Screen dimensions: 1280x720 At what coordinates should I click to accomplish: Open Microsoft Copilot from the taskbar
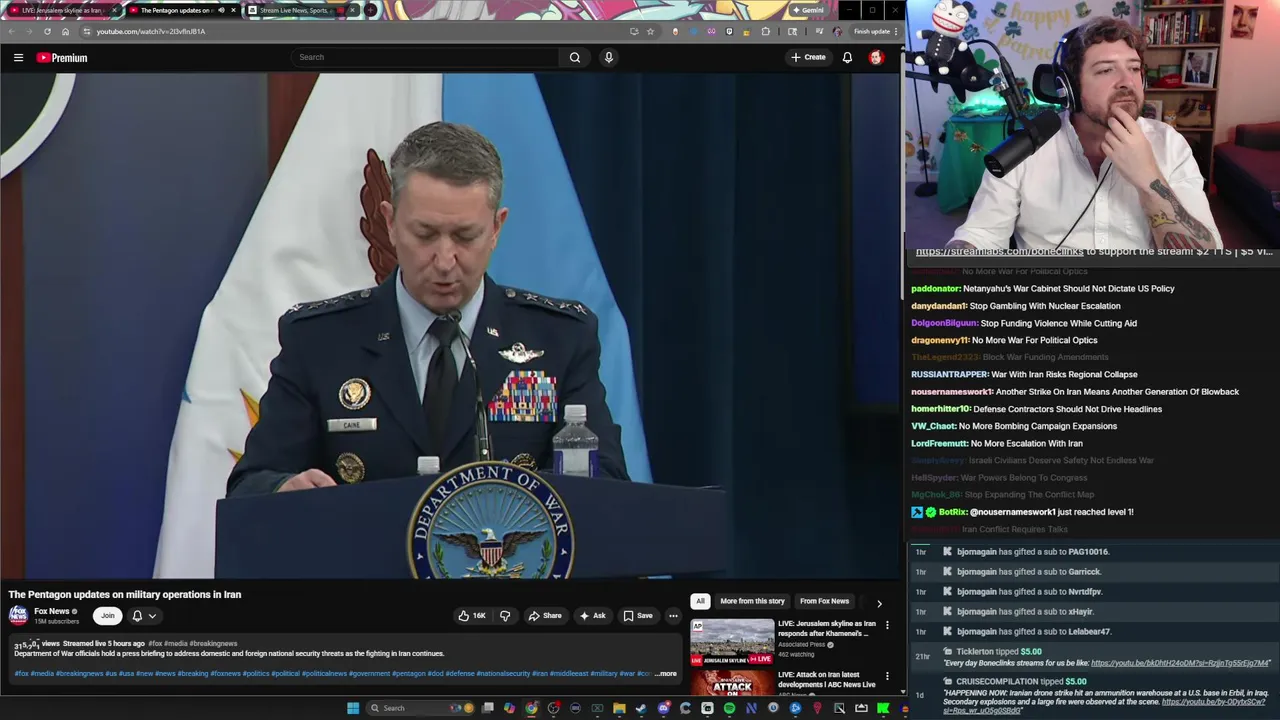coord(510,708)
